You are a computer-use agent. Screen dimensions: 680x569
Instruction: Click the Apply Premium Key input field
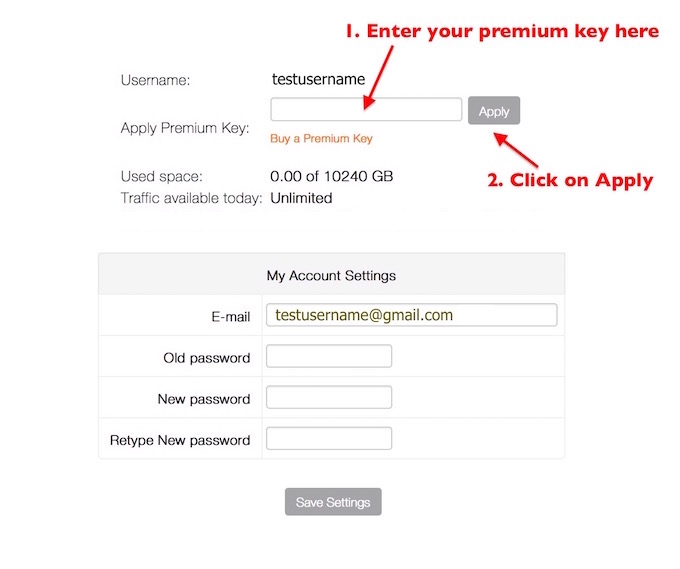point(366,110)
